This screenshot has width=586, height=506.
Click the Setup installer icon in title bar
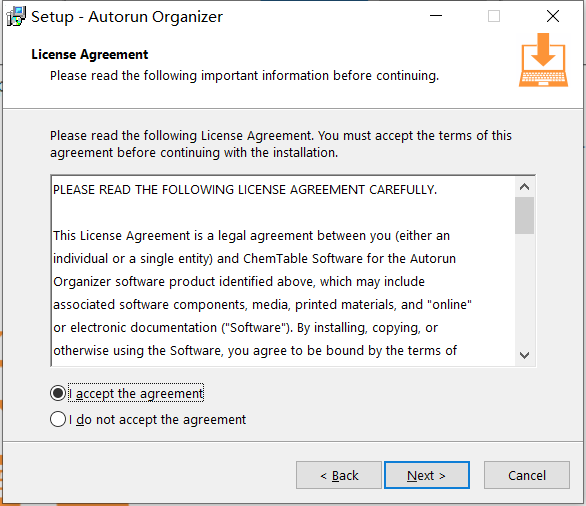pyautogui.click(x=16, y=16)
